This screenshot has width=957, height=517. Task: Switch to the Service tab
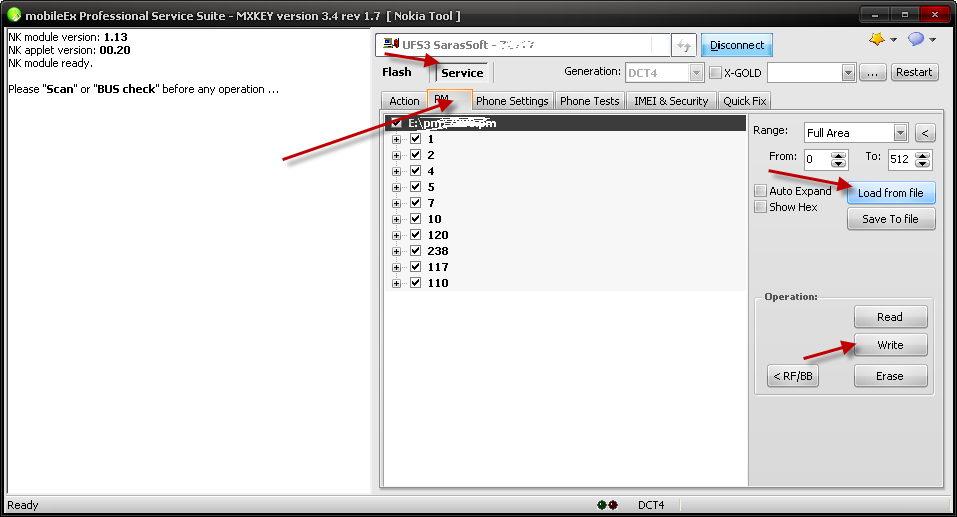pos(462,73)
